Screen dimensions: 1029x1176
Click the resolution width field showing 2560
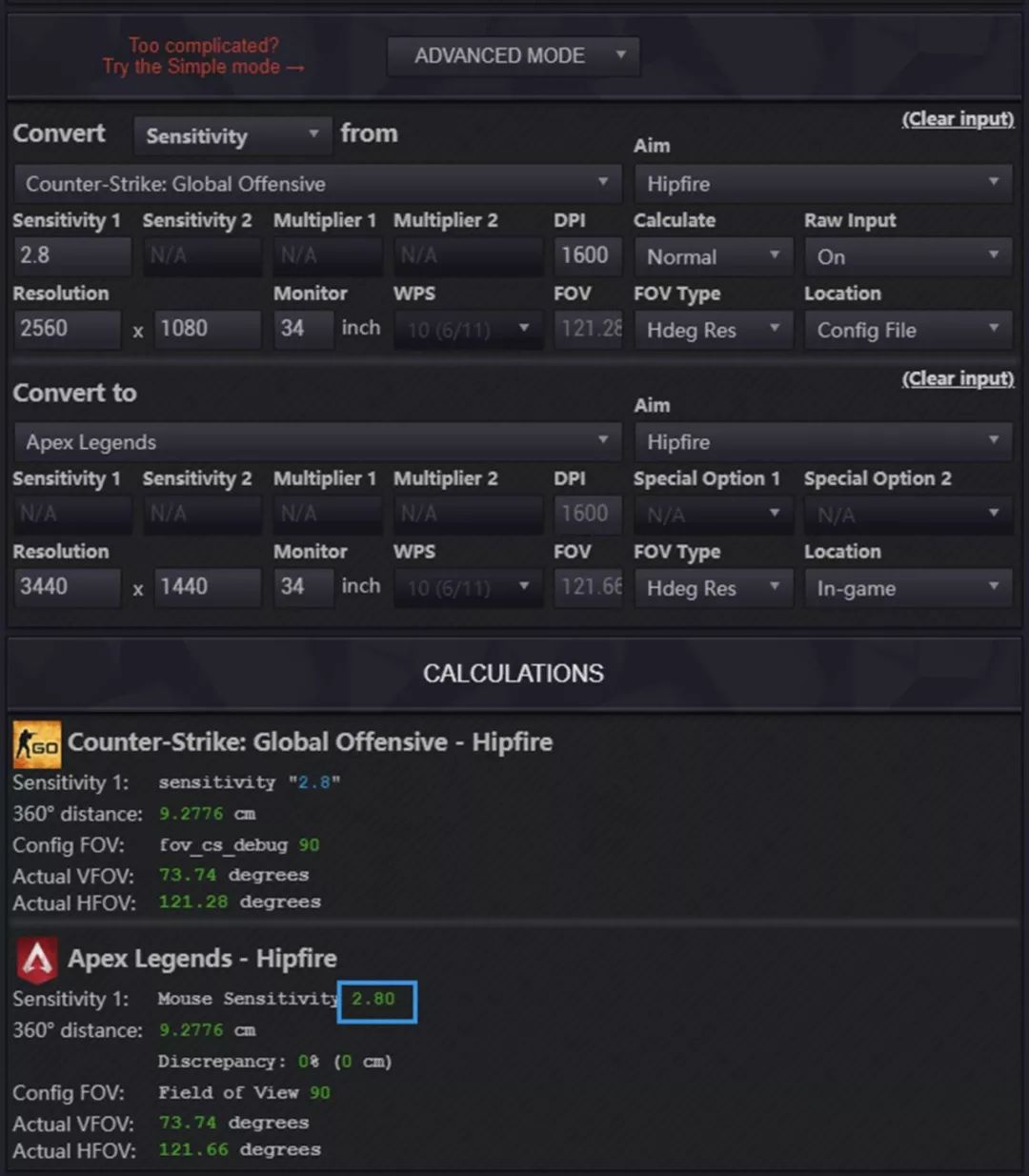(x=68, y=329)
